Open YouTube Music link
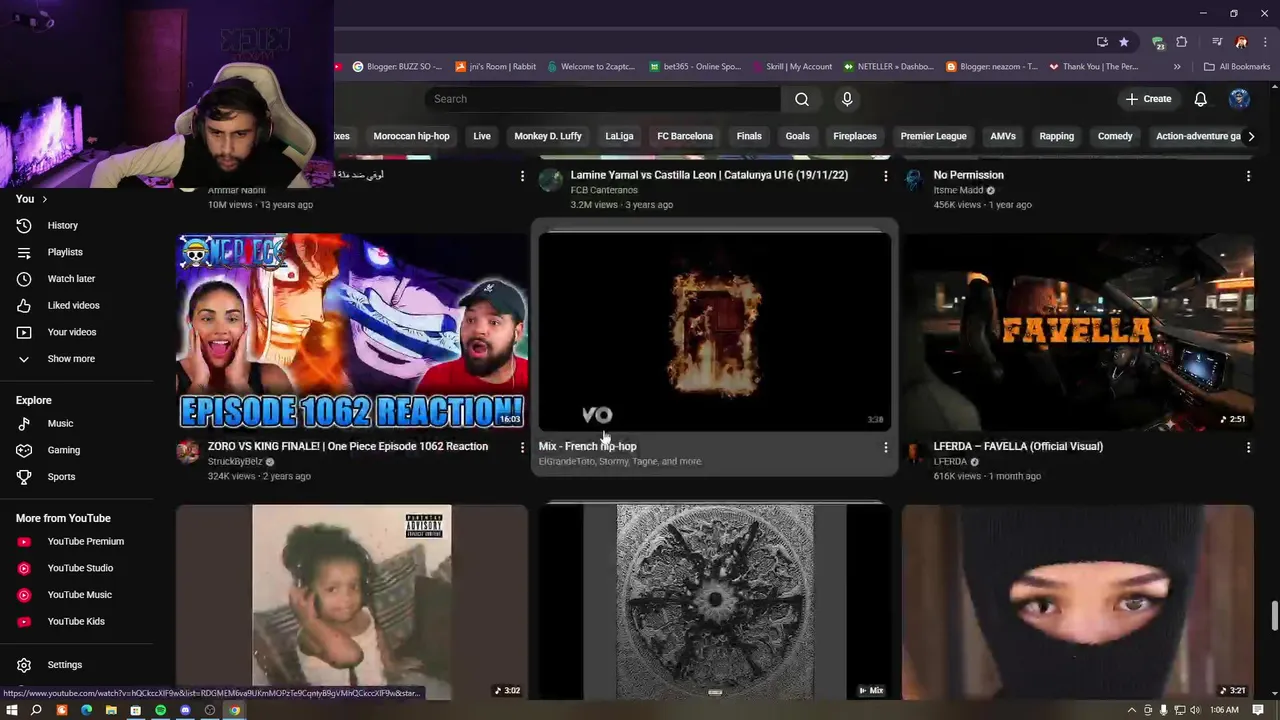Screen dimensions: 1280x720 tap(76, 595)
